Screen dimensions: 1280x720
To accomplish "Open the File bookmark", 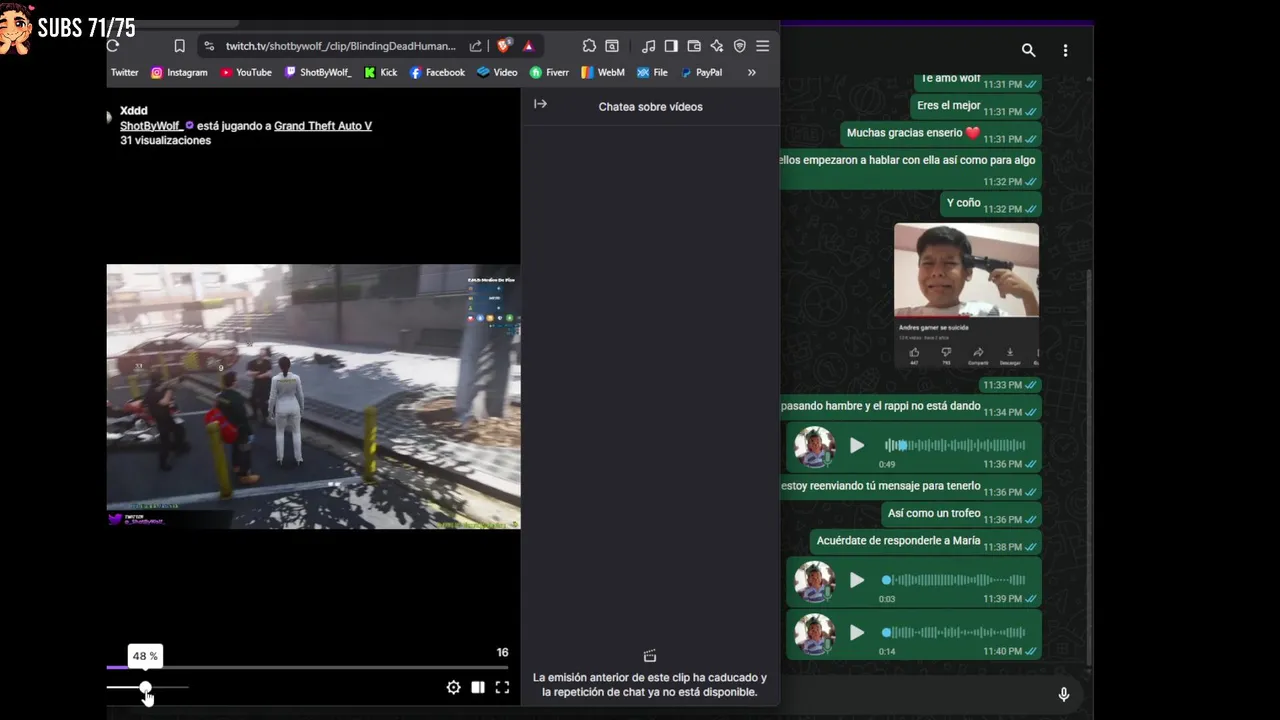I will [x=652, y=72].
